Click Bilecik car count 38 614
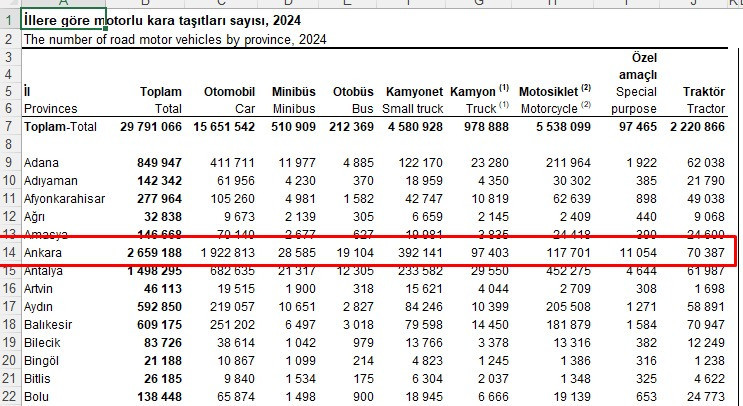Viewport: 743px width, 406px height. click(236, 343)
